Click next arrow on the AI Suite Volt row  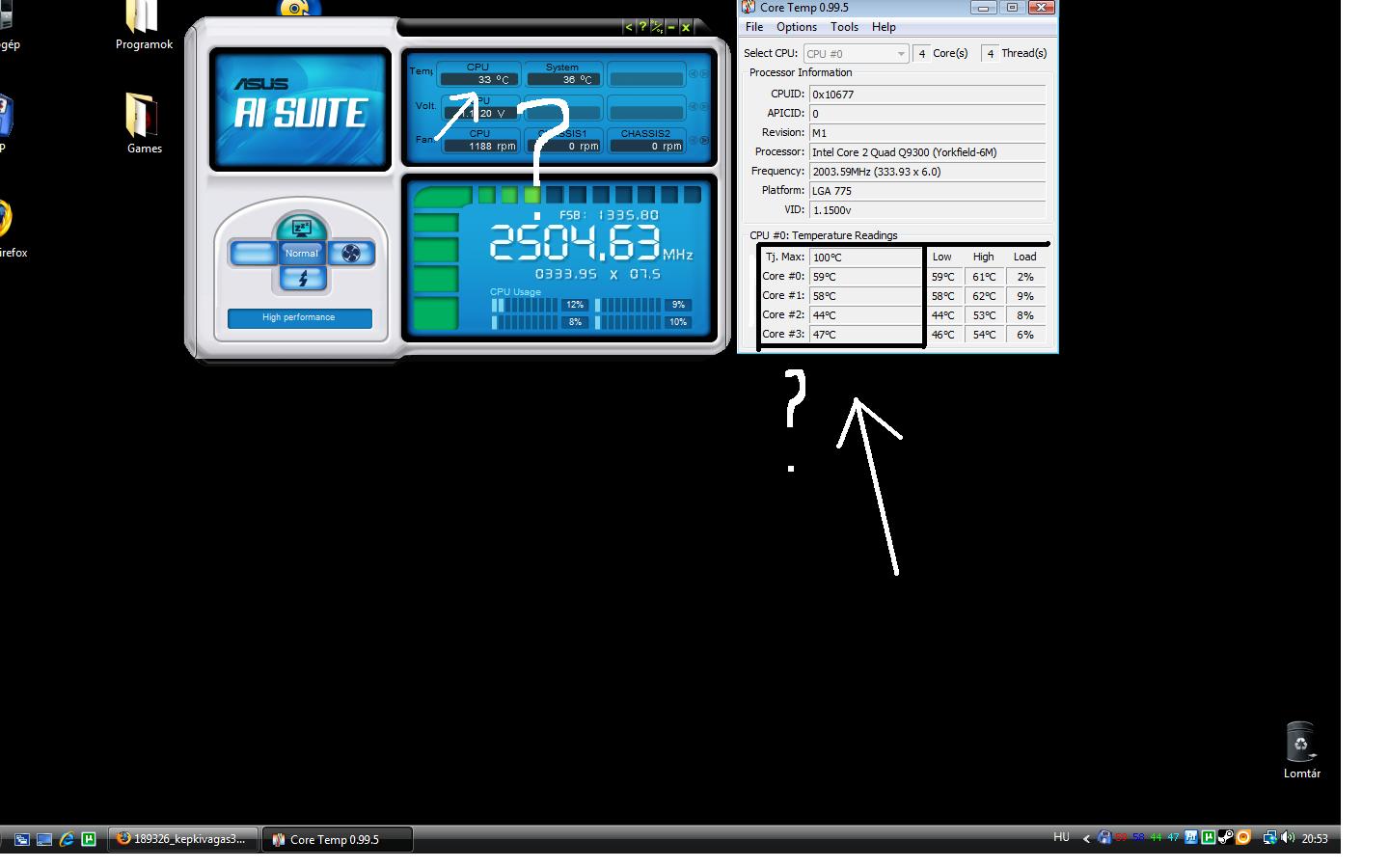coord(704,107)
